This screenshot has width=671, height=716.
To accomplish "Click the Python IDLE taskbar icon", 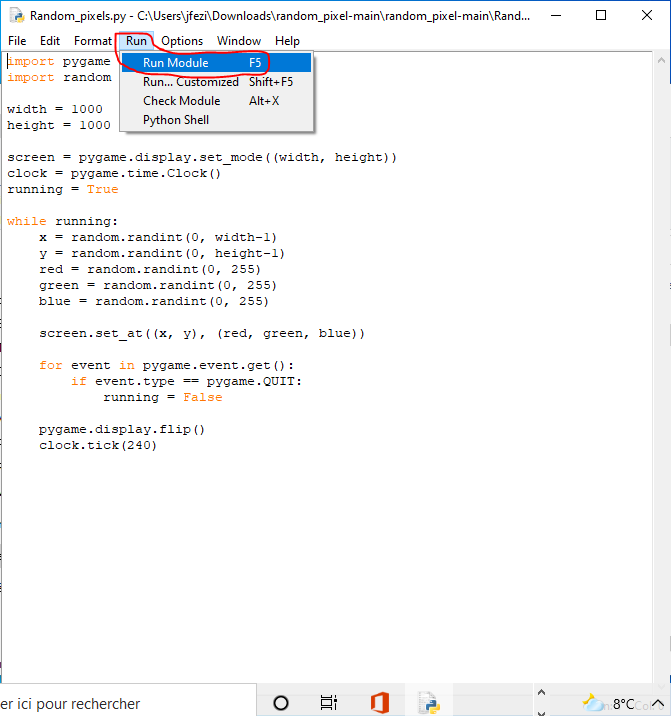I will 429,702.
